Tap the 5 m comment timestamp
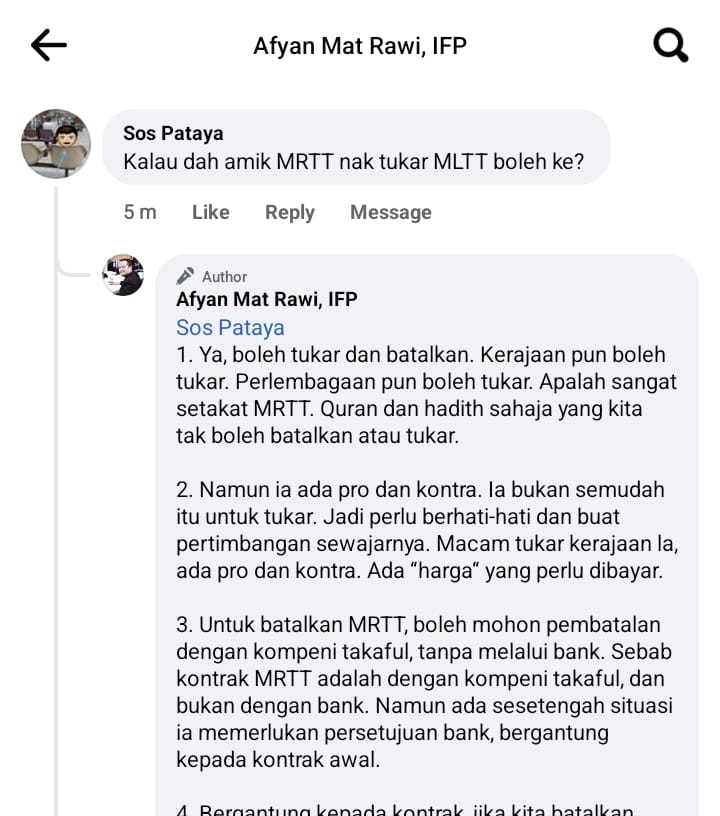Image resolution: width=720 pixels, height=816 pixels. coord(140,212)
